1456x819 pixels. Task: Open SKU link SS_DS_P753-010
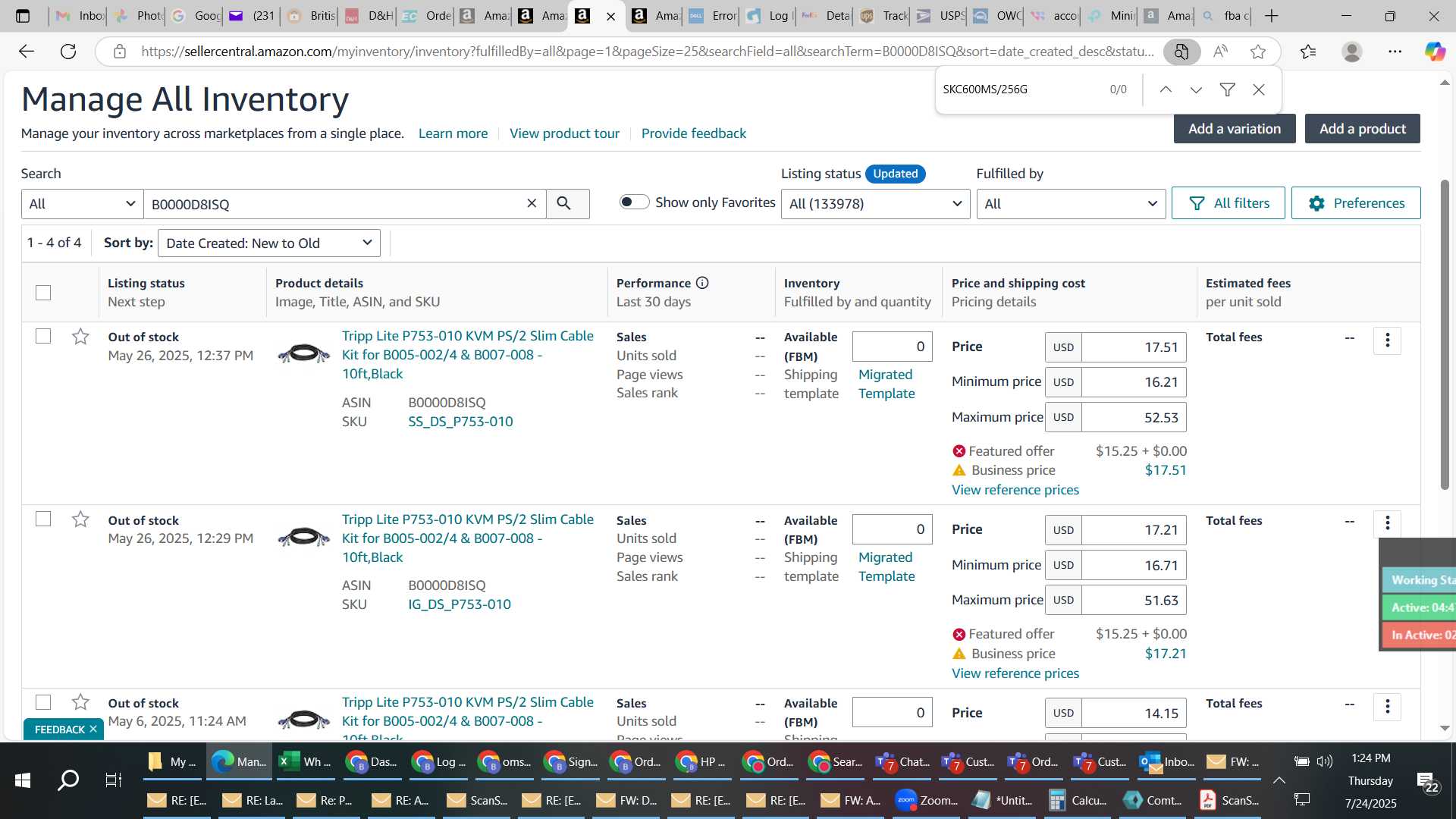click(x=460, y=422)
